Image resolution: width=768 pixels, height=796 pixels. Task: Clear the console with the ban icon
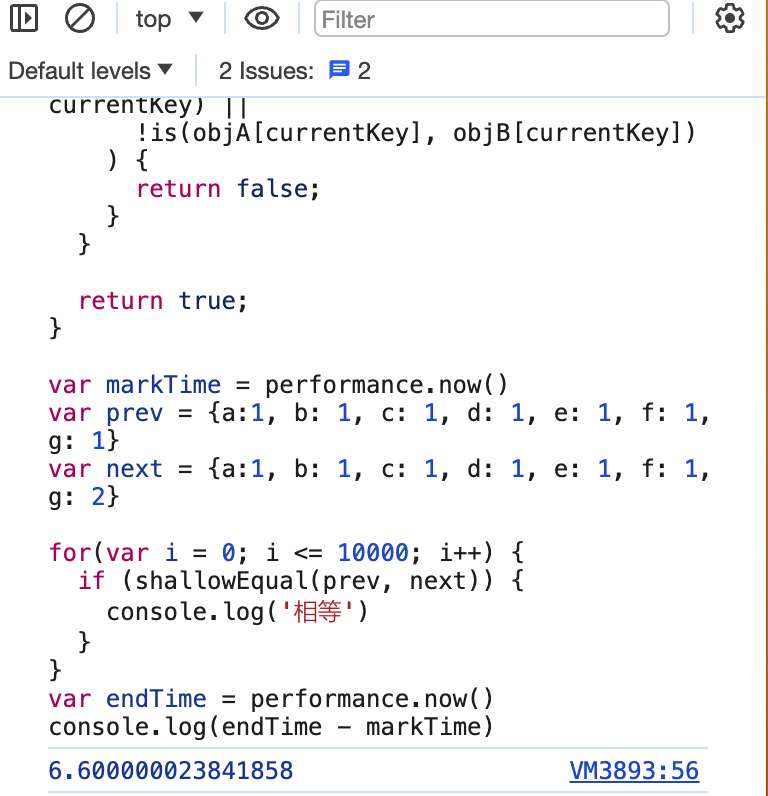pyautogui.click(x=80, y=19)
